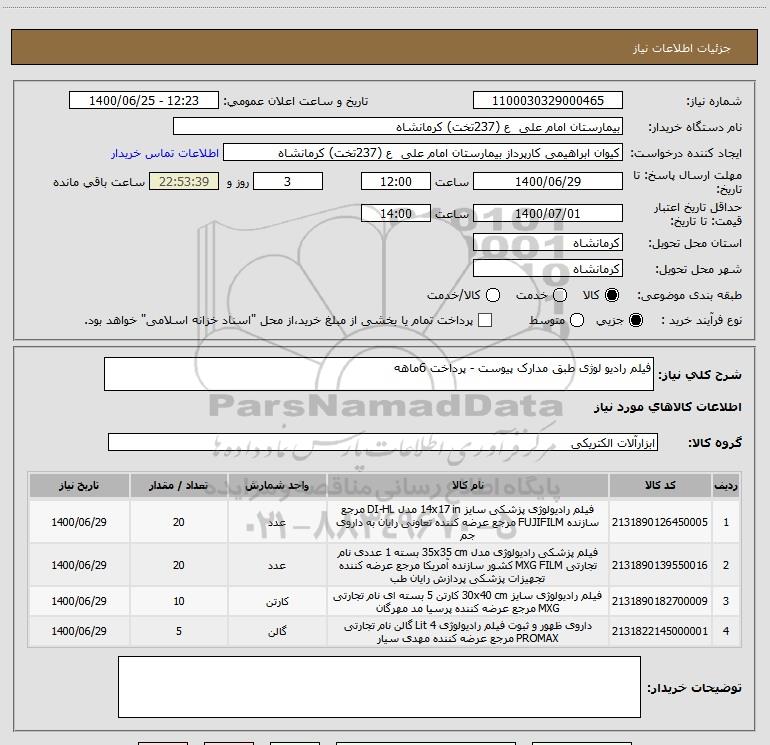Image resolution: width=770 pixels, height=745 pixels.
Task: Click the delivery province field کرمانشاه
Action: (x=548, y=243)
